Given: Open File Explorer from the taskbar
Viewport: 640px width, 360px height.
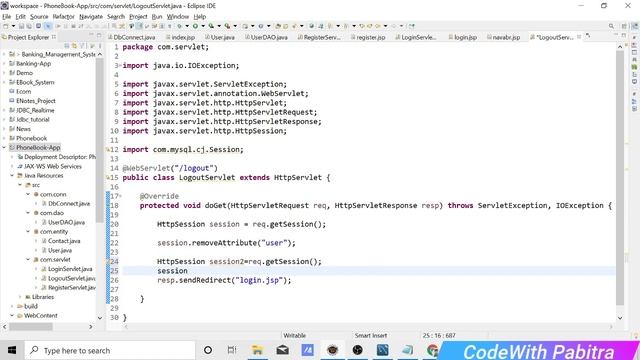Looking at the screenshot, I should (257, 350).
